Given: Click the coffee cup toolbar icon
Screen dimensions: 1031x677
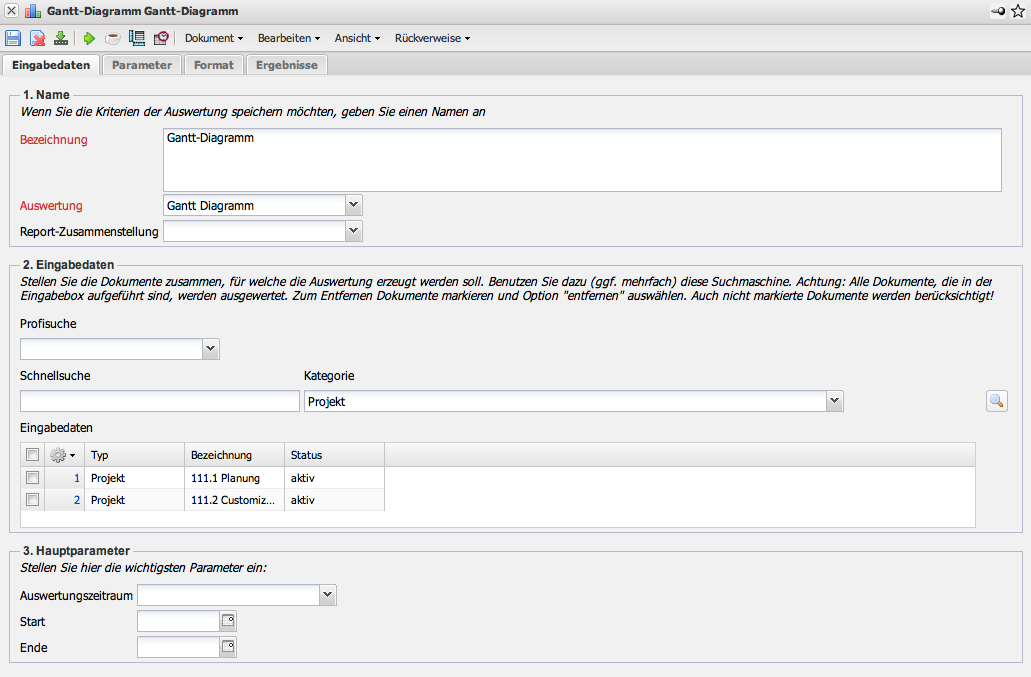Looking at the screenshot, I should [x=113, y=38].
